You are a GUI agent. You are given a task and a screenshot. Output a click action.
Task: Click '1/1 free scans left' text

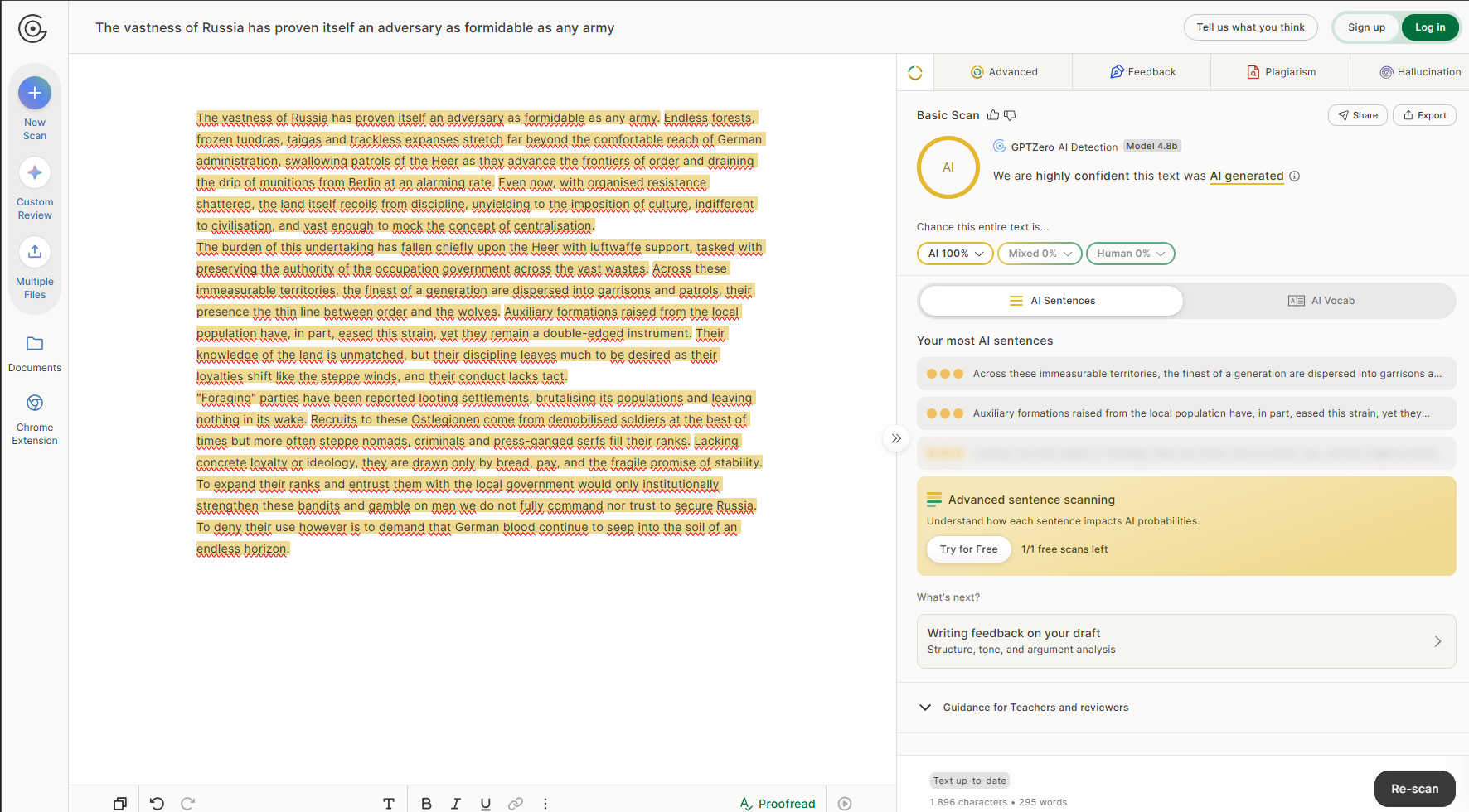pos(1064,549)
